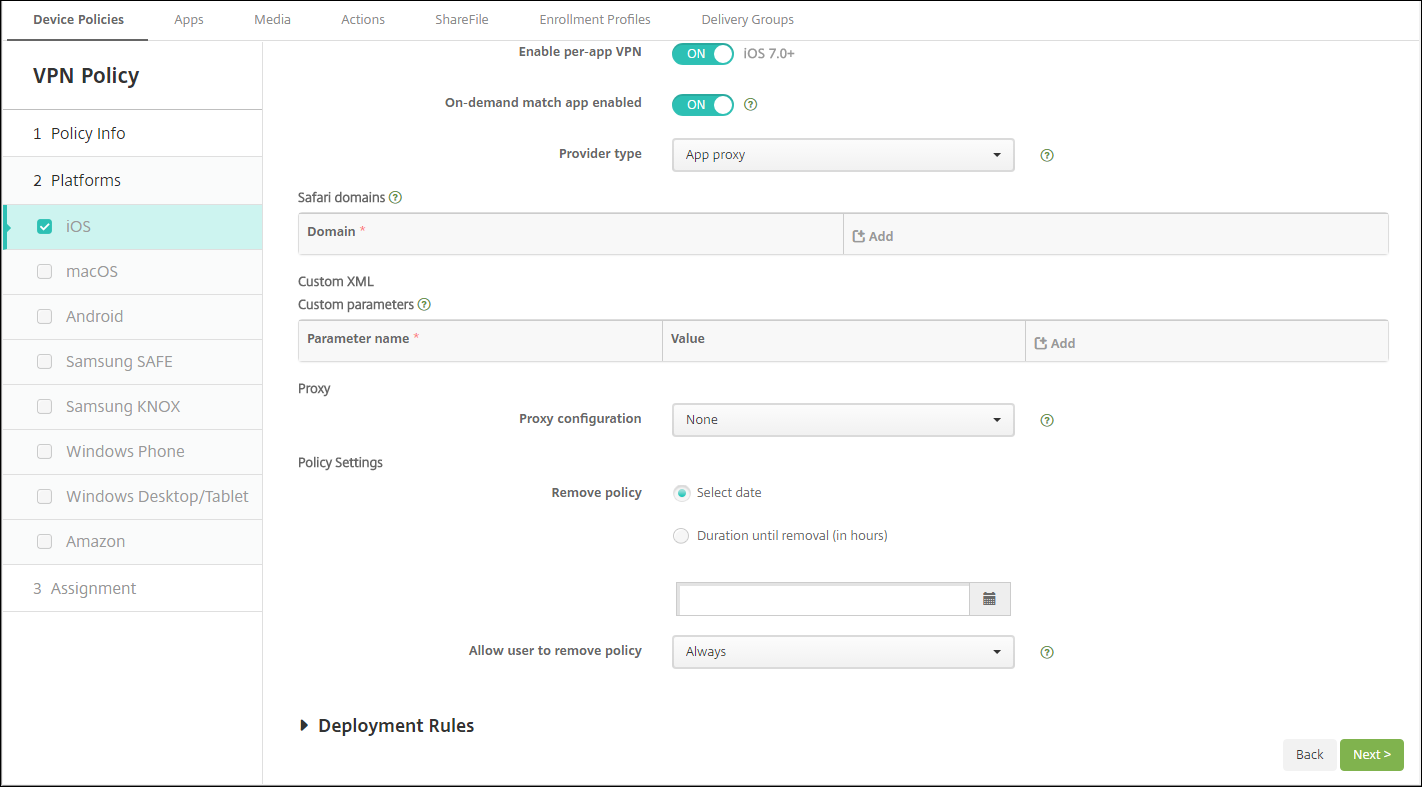Click the removal date input field

pos(823,599)
